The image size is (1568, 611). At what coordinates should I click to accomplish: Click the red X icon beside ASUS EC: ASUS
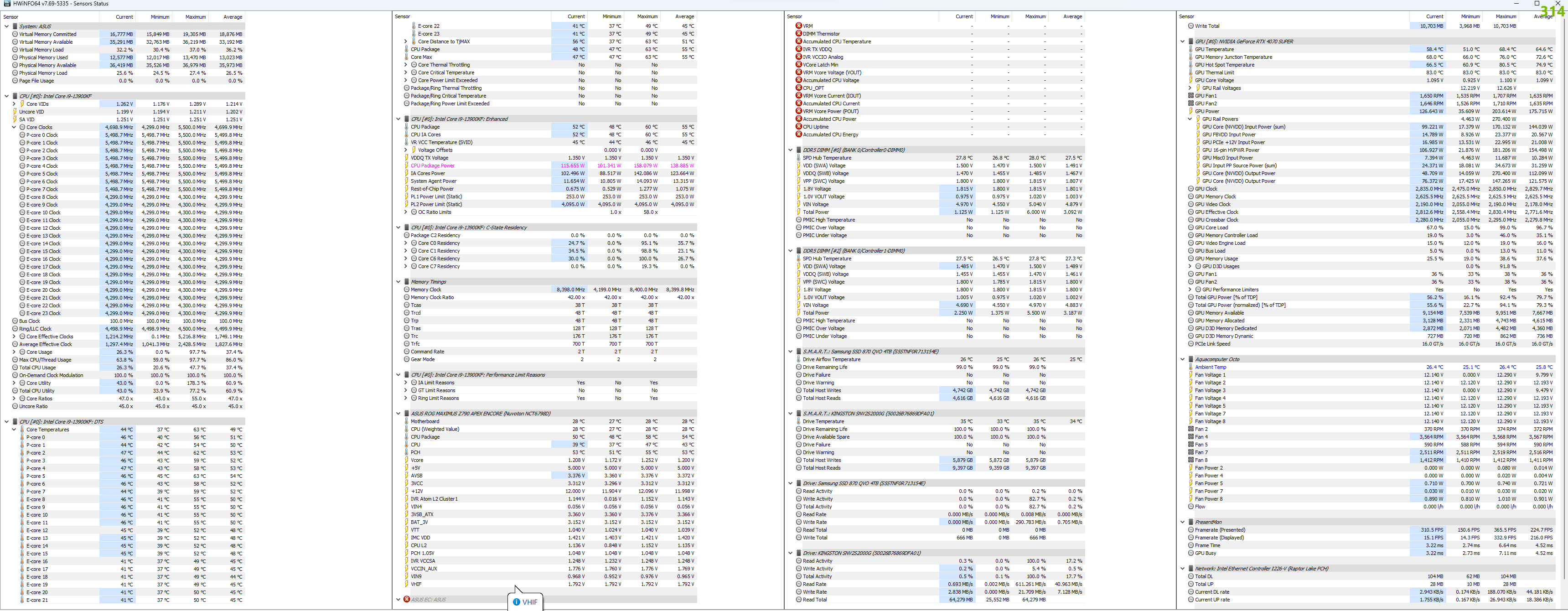407,600
